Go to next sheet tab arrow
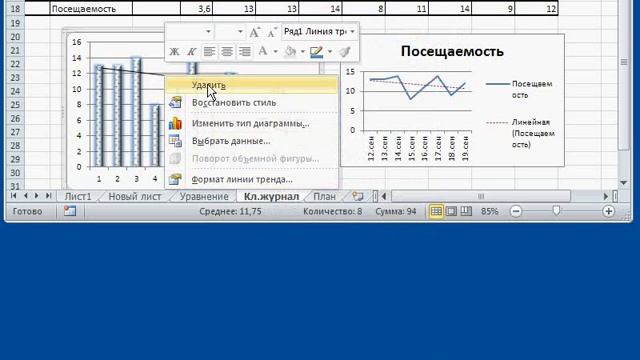This screenshot has height=360, width=640. click(37, 196)
